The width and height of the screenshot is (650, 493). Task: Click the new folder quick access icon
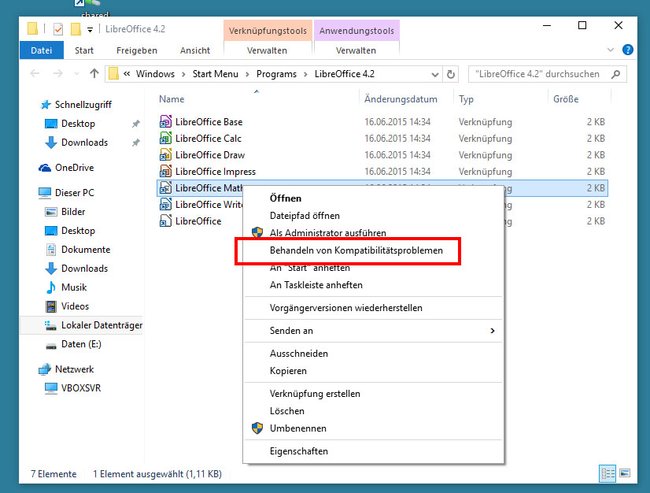coord(75,29)
